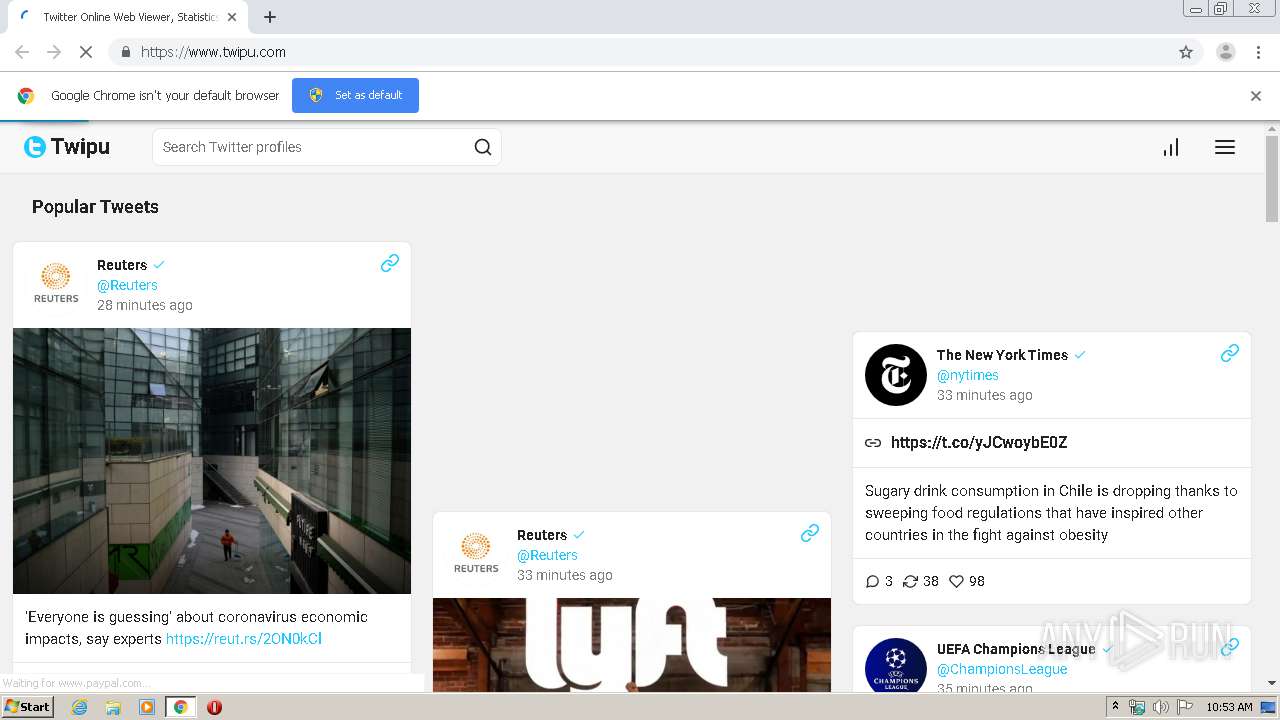Go back in browser history
The height and width of the screenshot is (720, 1280).
pos(22,52)
